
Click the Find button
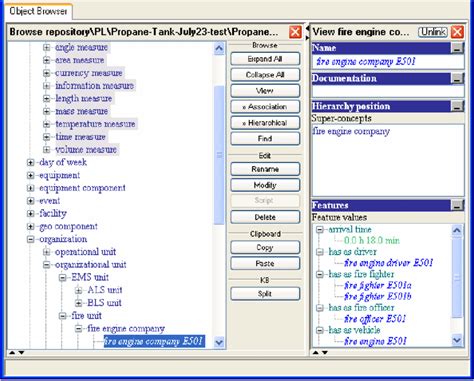coord(265,138)
